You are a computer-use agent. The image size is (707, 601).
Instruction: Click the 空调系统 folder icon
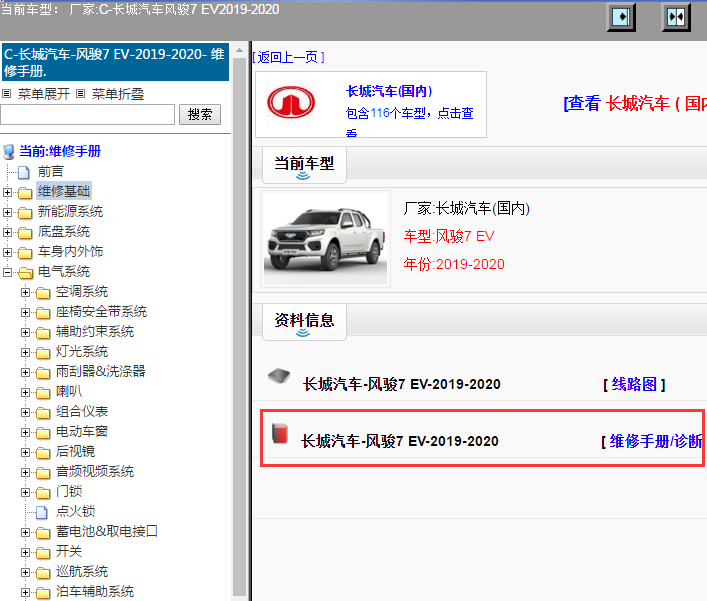(43, 293)
